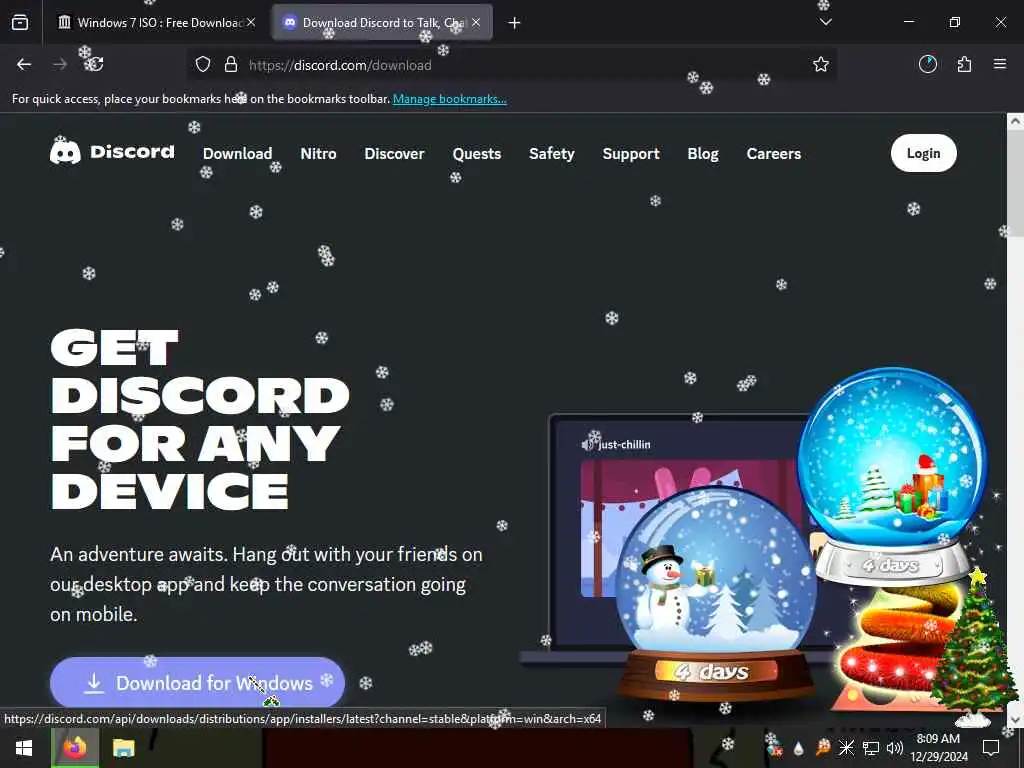Click the Download for Windows button

point(197,682)
